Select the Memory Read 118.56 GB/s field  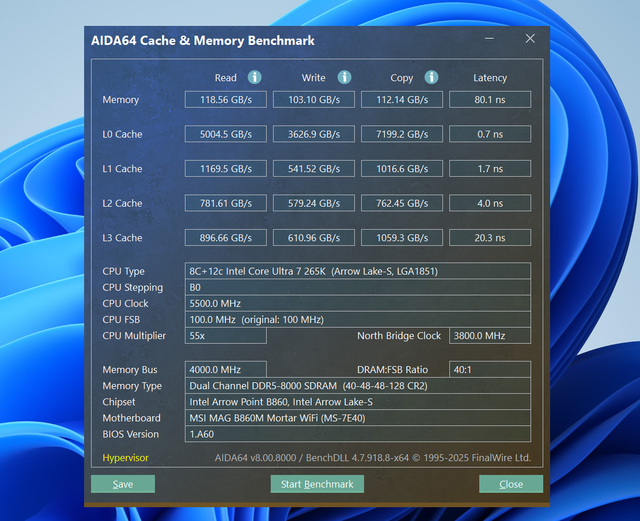226,100
